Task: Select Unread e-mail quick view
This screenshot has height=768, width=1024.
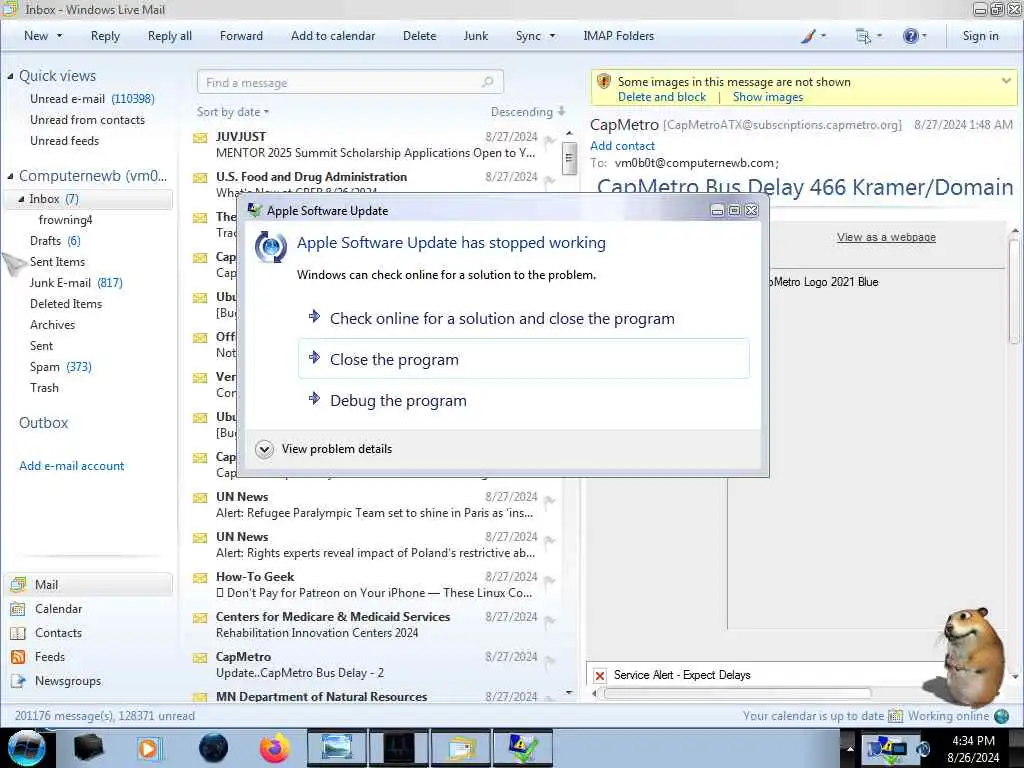Action: tap(92, 99)
